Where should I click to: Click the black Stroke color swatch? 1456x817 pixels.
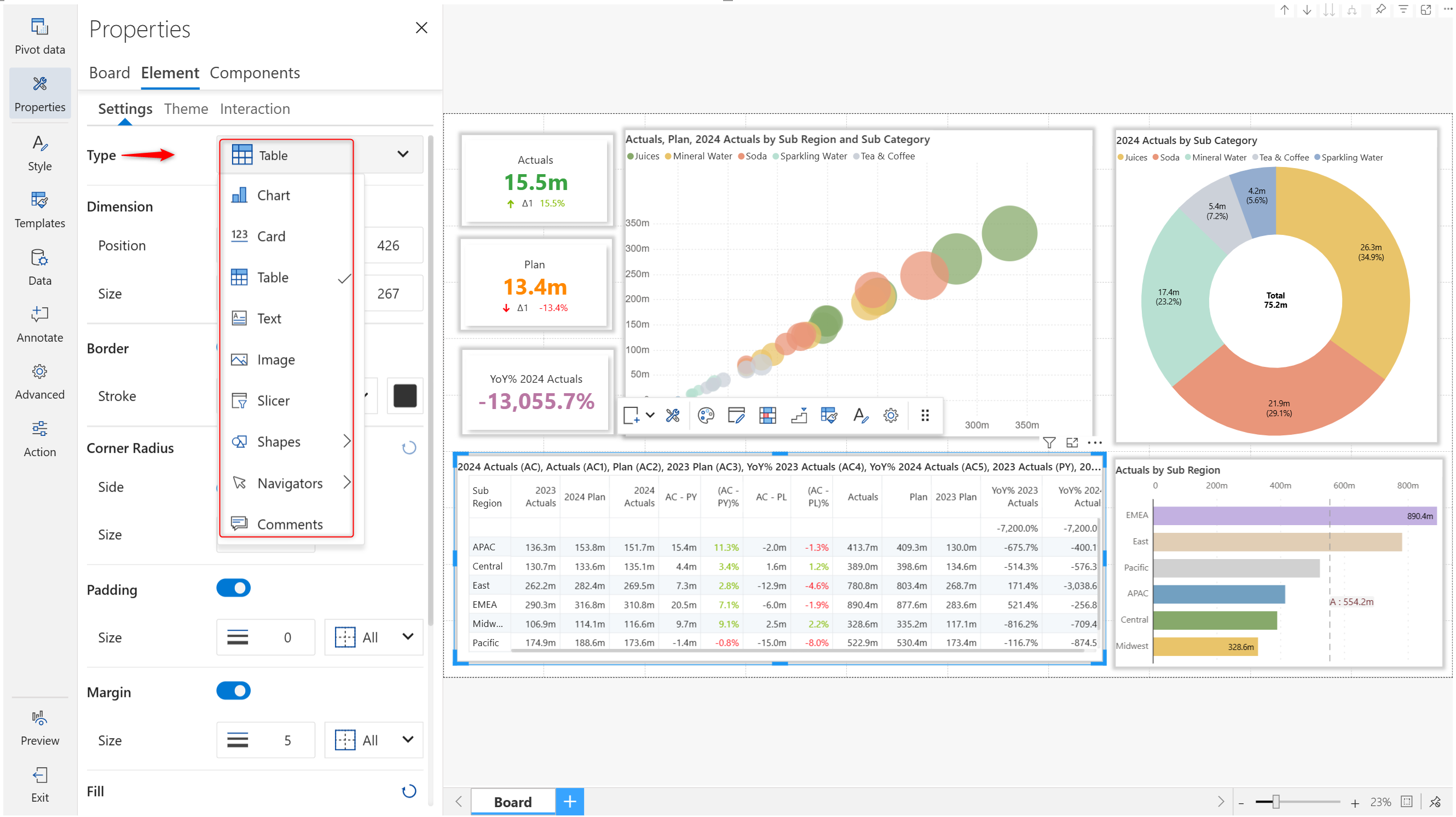pos(405,396)
